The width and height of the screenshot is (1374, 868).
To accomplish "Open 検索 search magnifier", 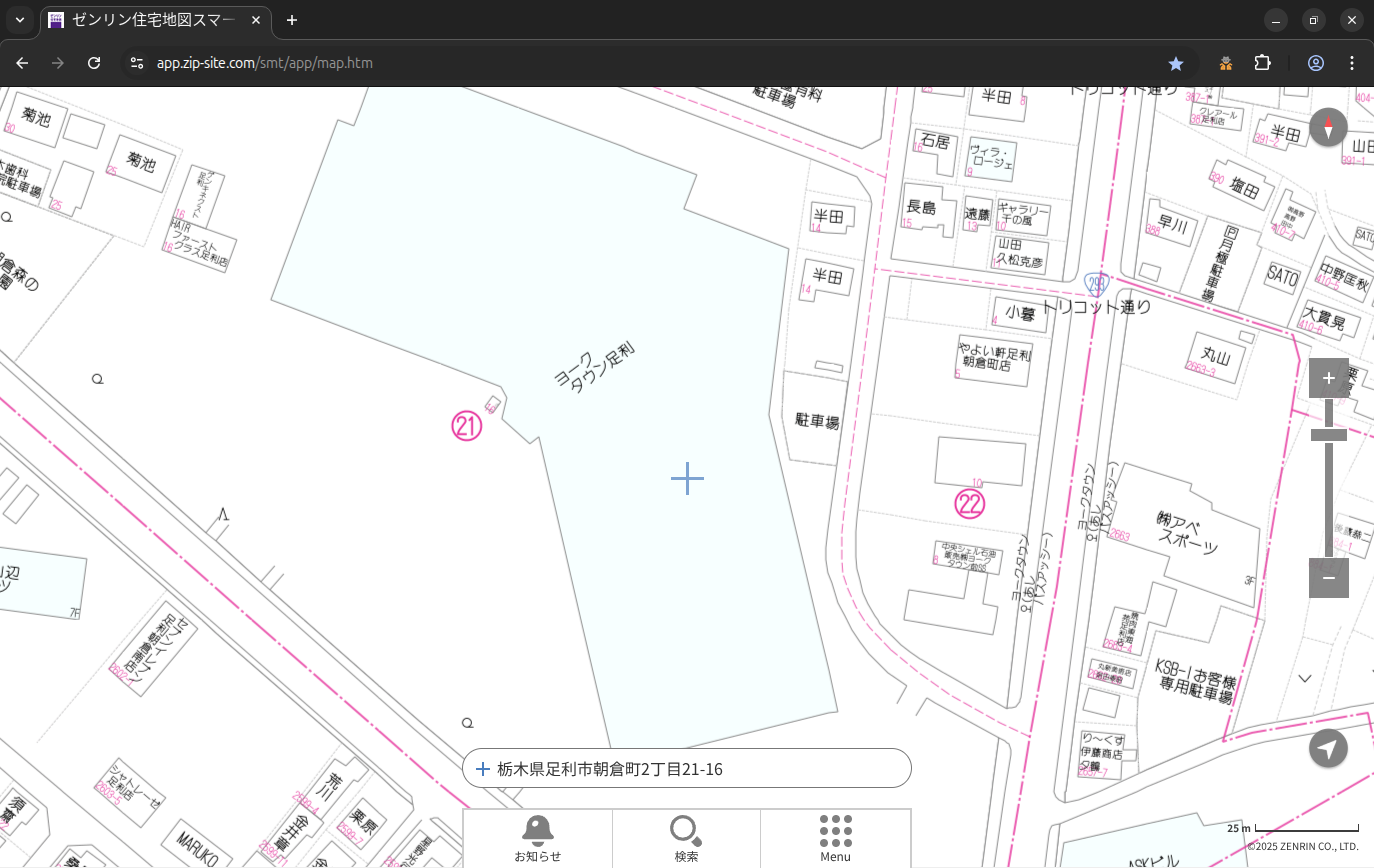I will (686, 838).
